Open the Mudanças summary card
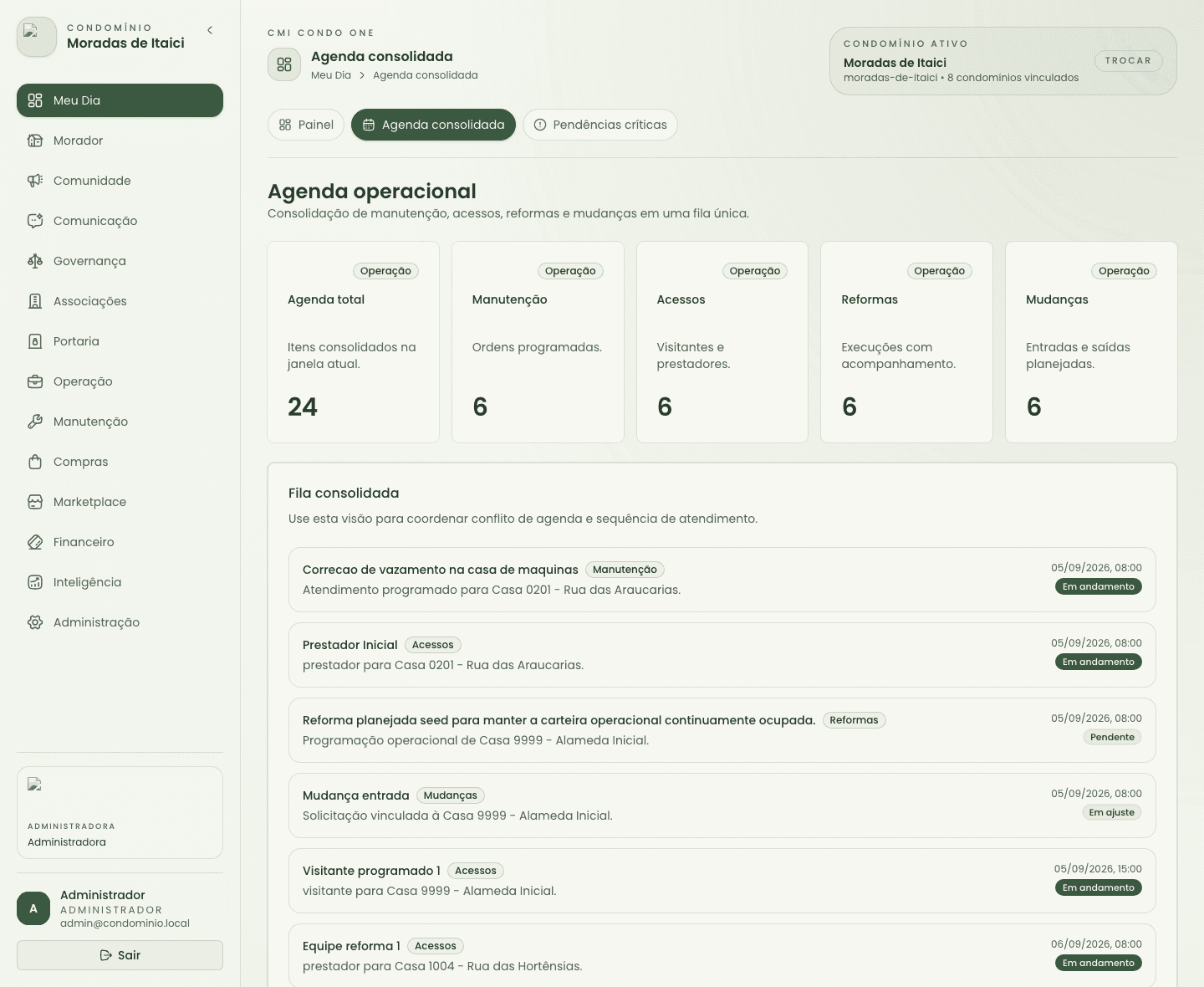The width and height of the screenshot is (1204, 987). [1091, 342]
